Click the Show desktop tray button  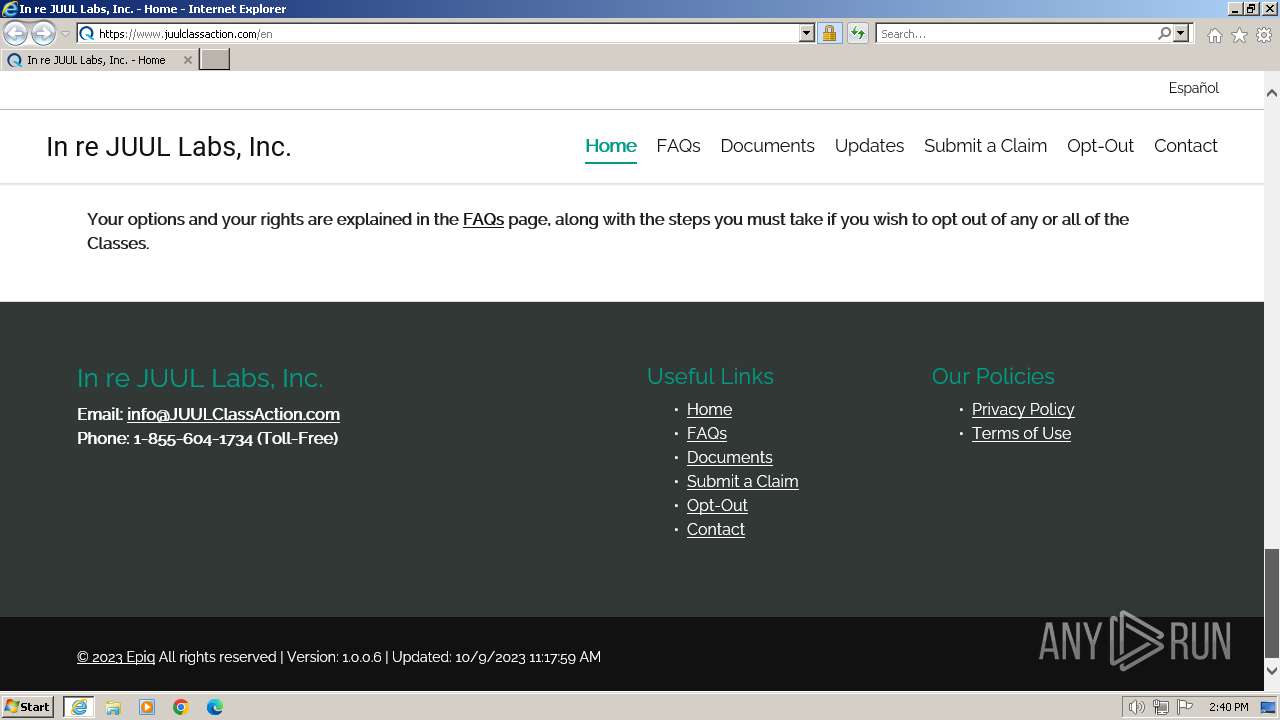pos(1269,707)
